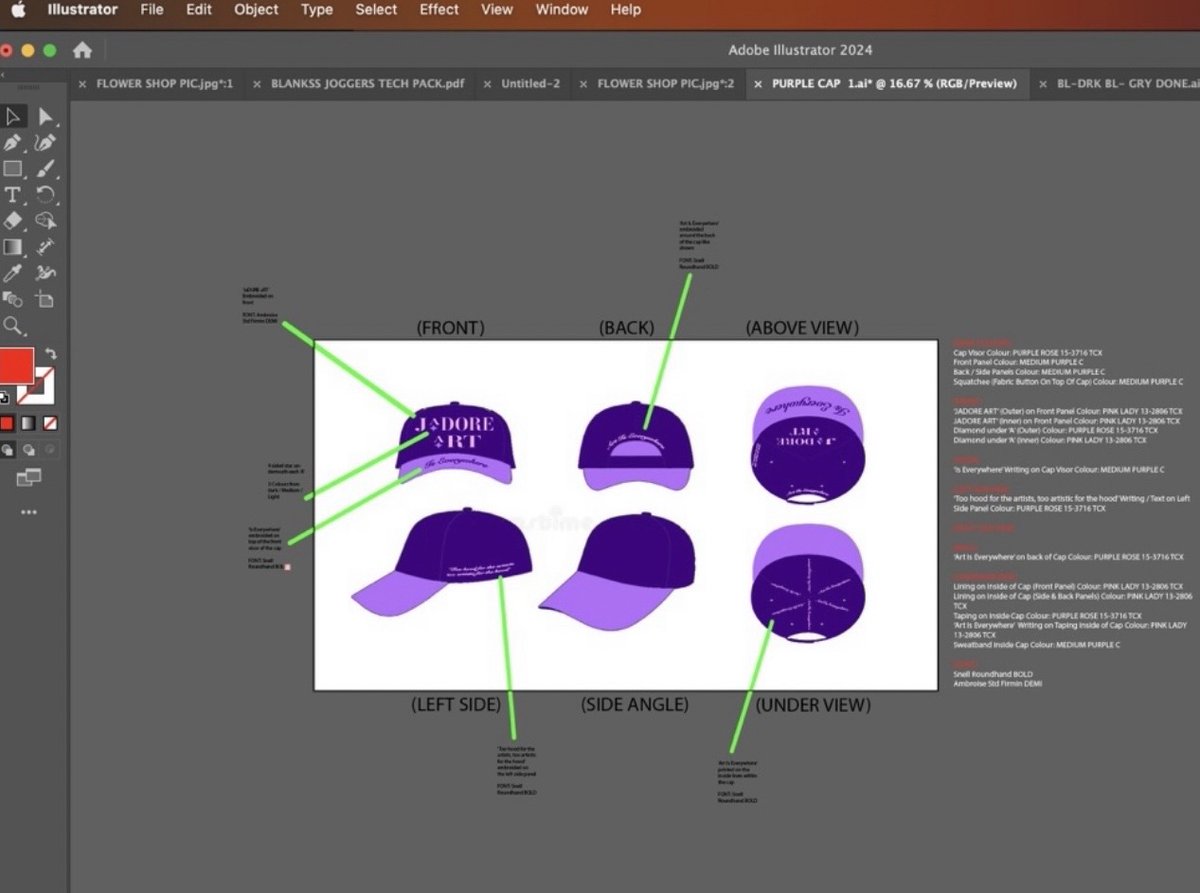The width and height of the screenshot is (1200, 893).
Task: Close the BL-DRK BL- GRY DONE.ai tab
Action: 1042,84
